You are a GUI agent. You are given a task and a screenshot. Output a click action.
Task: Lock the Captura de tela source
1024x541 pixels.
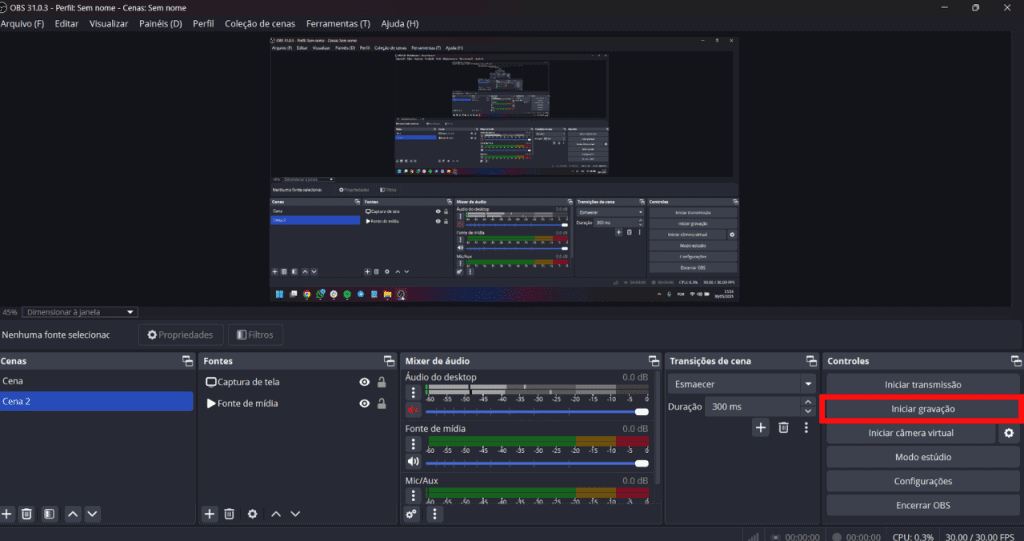tap(381, 382)
